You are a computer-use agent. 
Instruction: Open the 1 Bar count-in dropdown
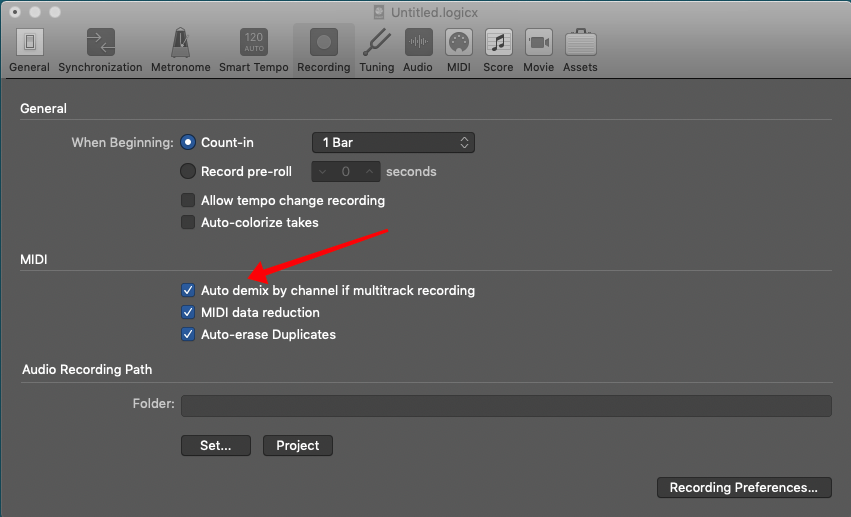click(393, 143)
